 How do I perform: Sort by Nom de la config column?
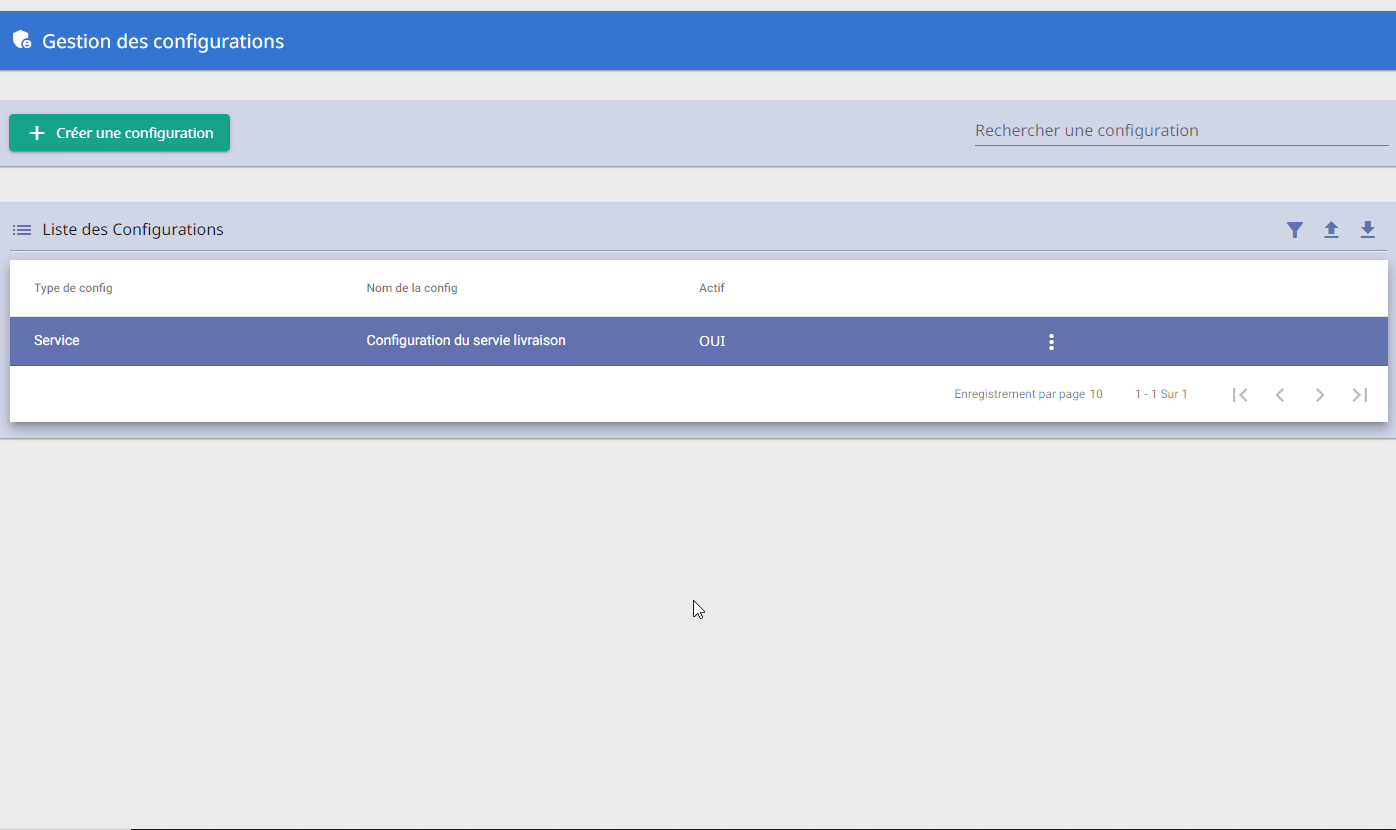click(412, 288)
